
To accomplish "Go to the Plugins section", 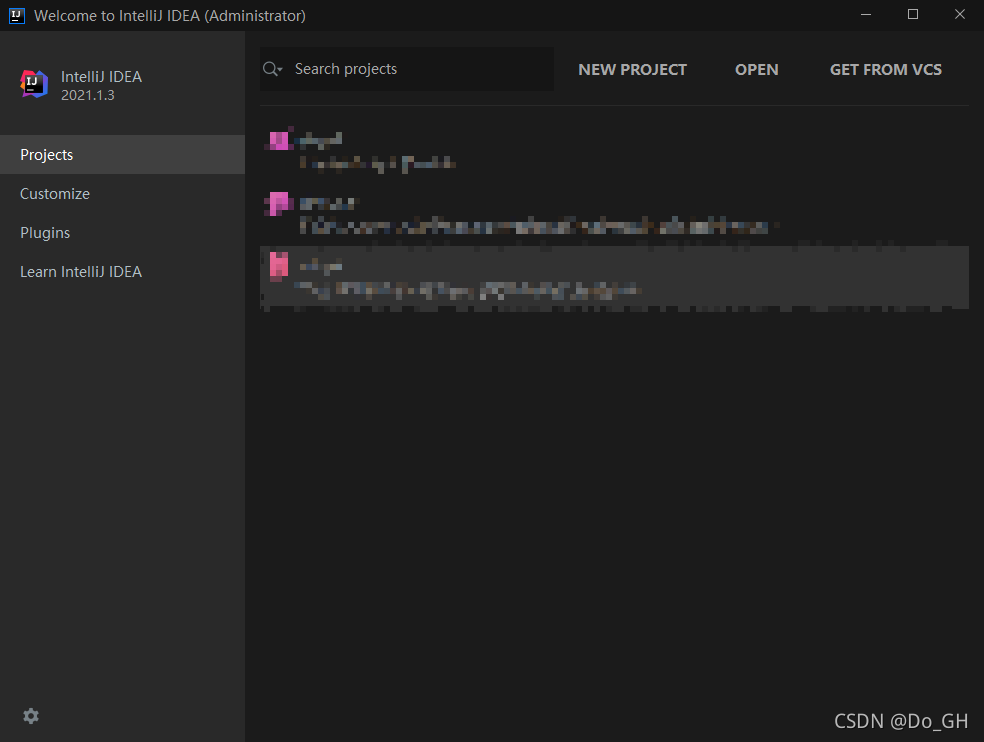I will point(122,232).
